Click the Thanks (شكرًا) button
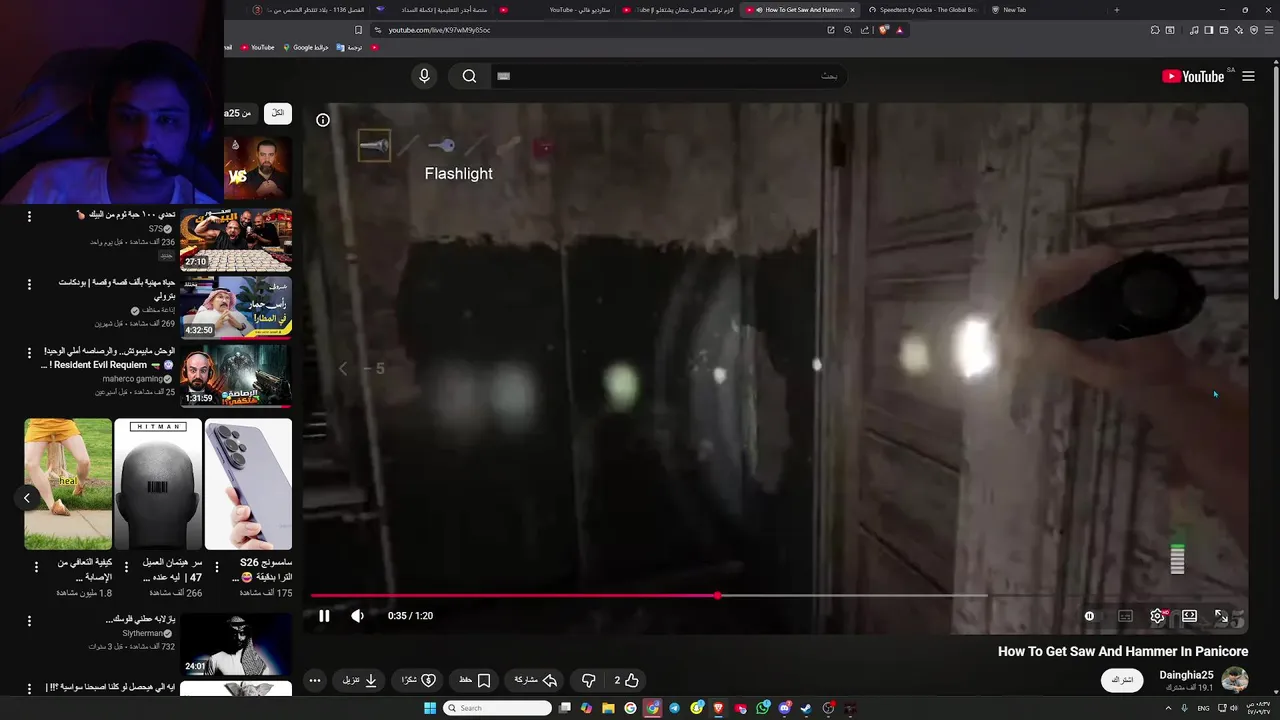The image size is (1280, 720). (418, 680)
